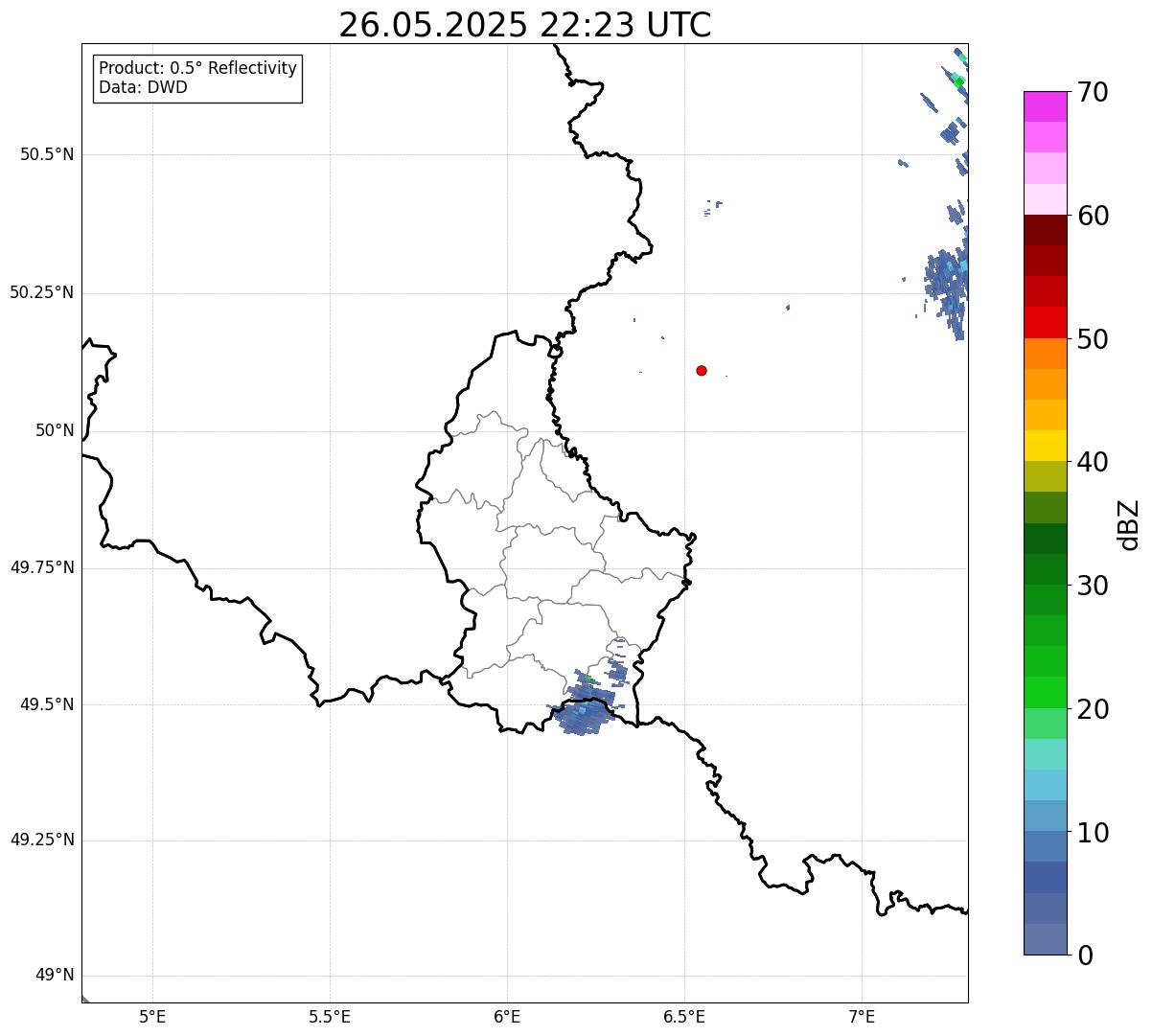Click the colorbar tick label 40
Image resolution: width=1152 pixels, height=1036 pixels.
[1094, 463]
